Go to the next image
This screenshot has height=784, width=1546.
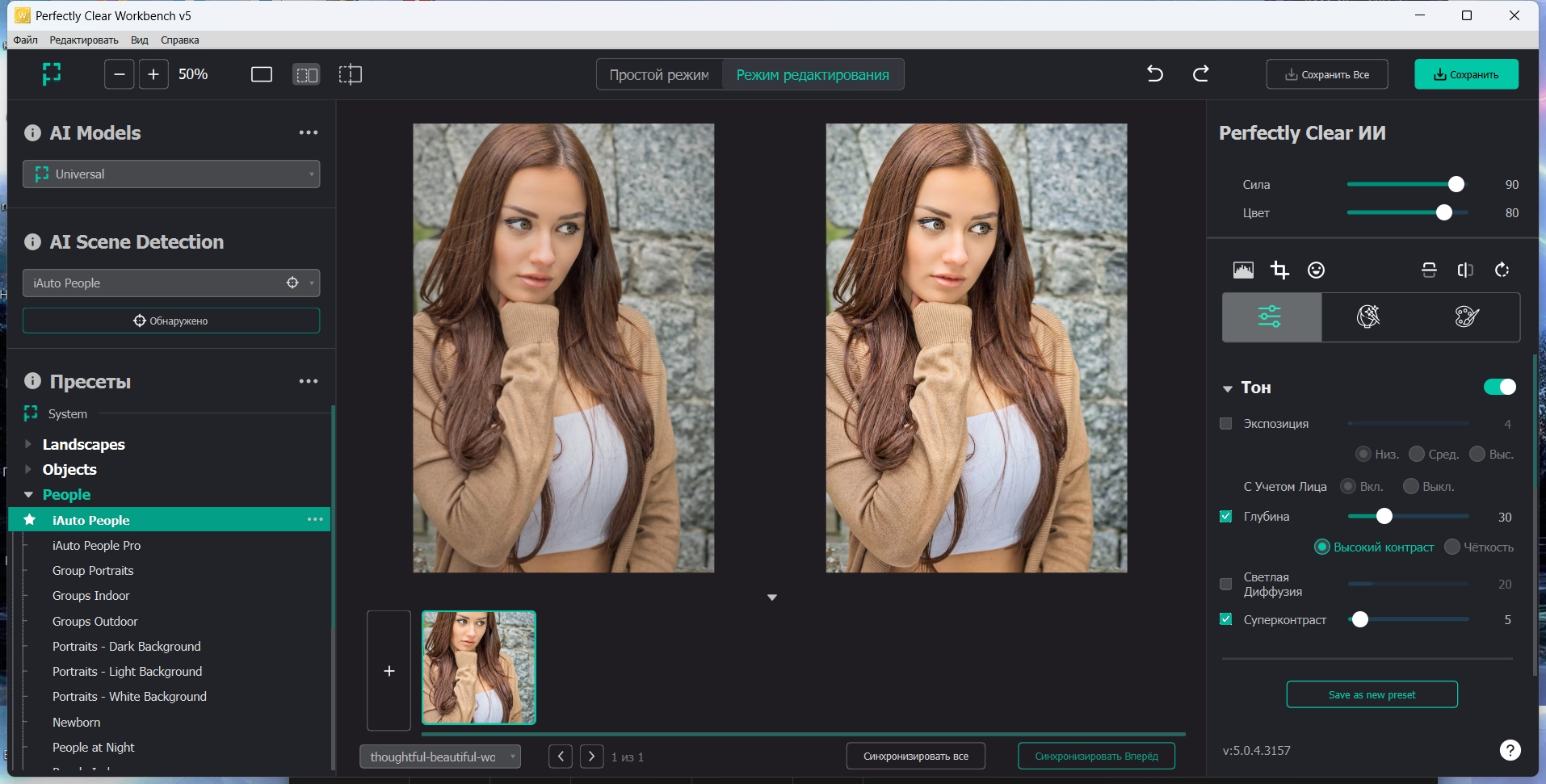point(592,757)
